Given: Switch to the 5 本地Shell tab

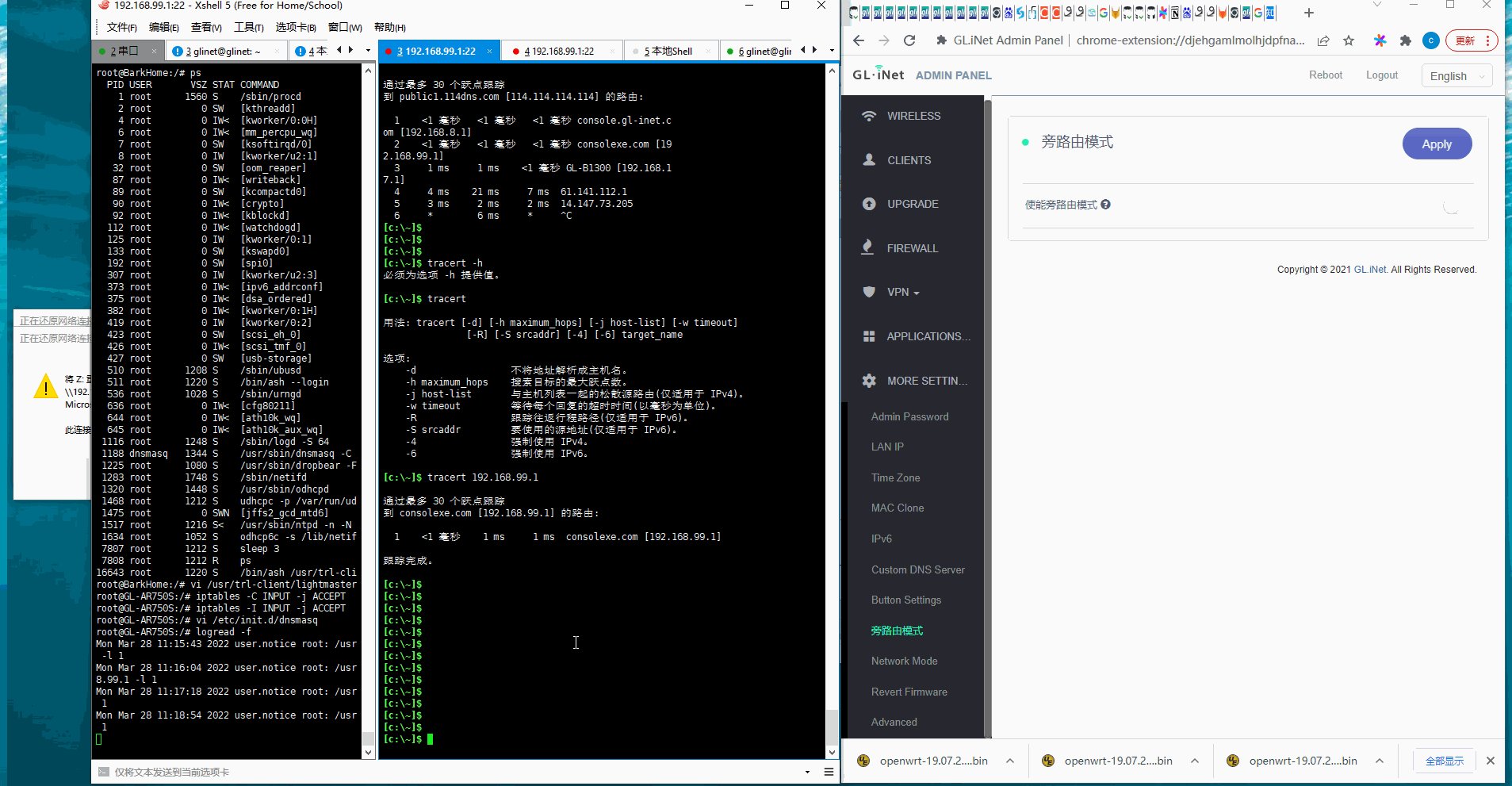Looking at the screenshot, I should pyautogui.click(x=668, y=52).
